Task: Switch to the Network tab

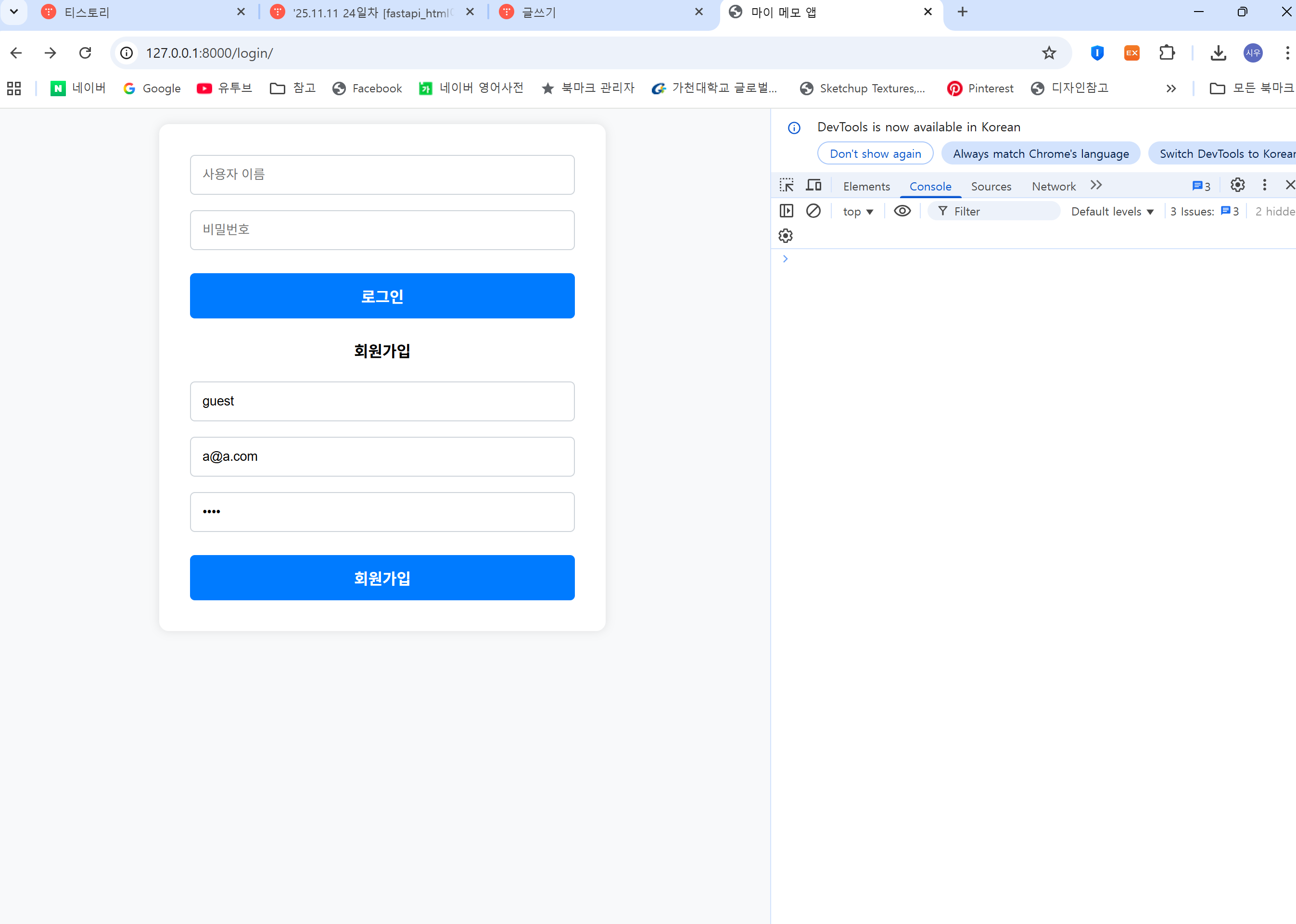Action: [1053, 187]
